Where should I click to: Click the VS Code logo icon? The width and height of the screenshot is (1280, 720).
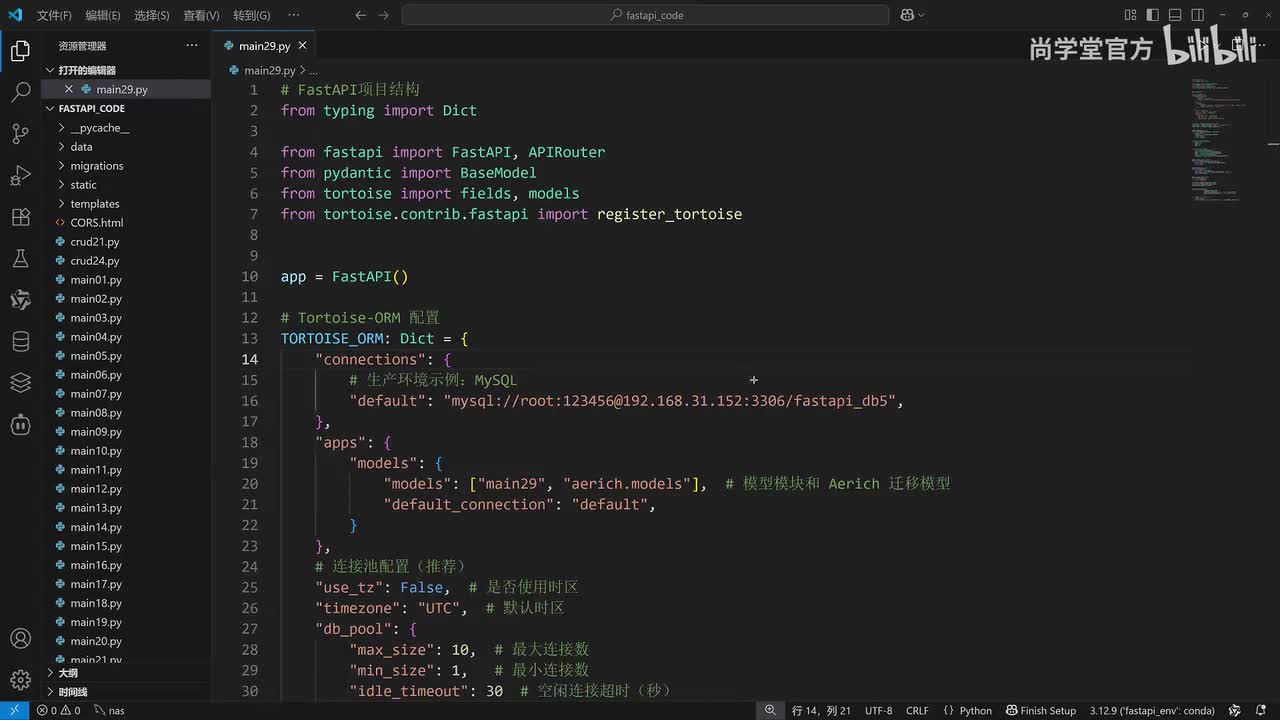pos(14,15)
